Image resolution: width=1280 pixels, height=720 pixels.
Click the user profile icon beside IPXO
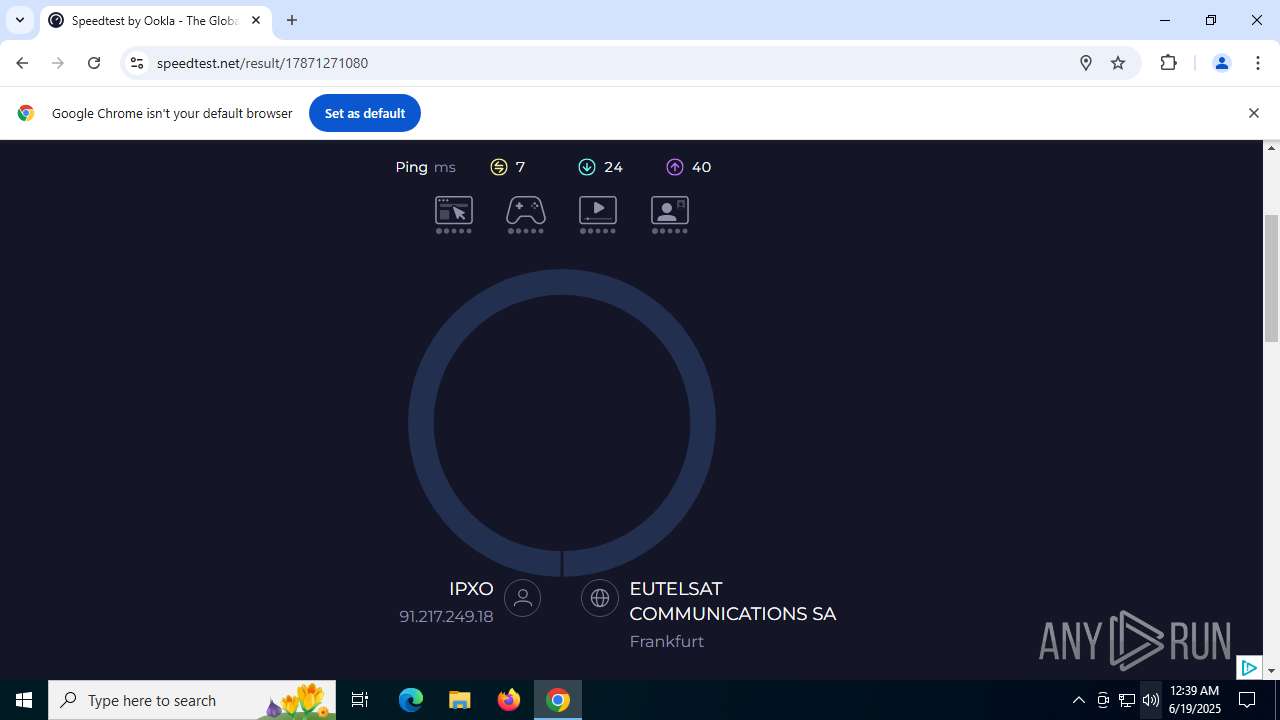tap(522, 598)
